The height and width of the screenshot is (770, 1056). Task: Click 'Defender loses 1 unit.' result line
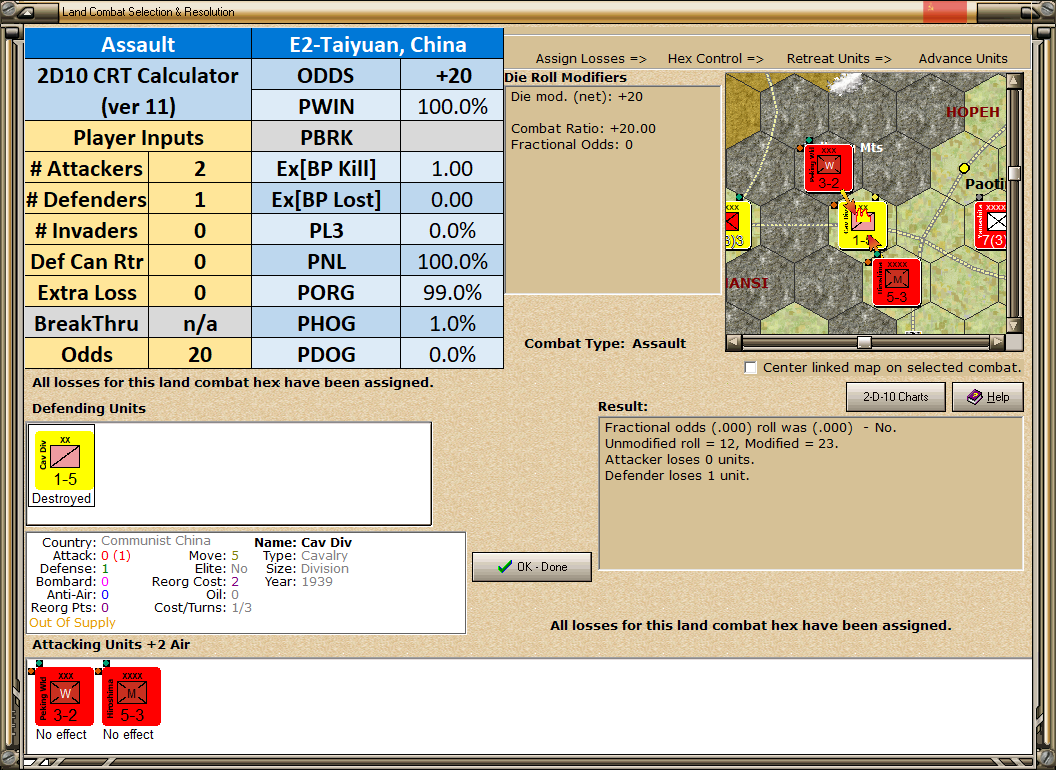677,476
